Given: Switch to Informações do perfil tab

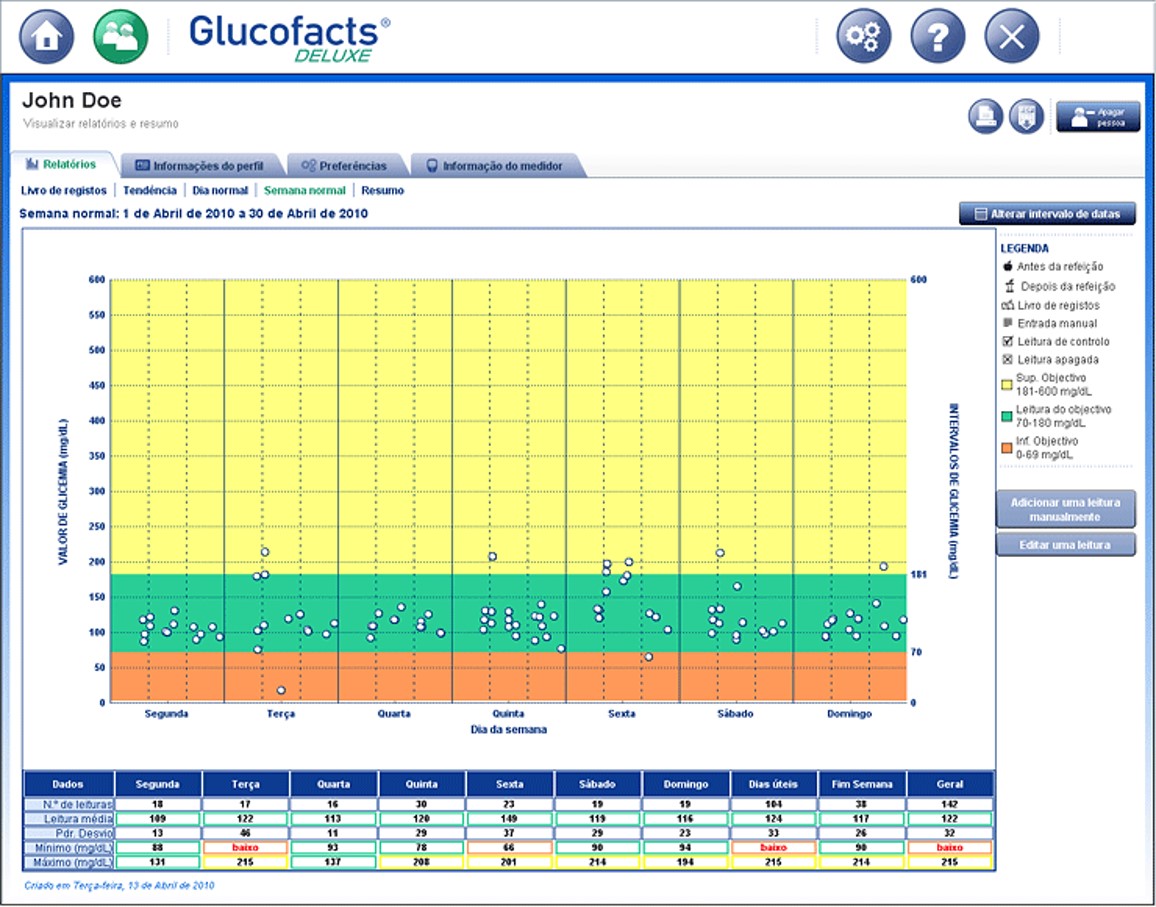Looking at the screenshot, I should click(x=200, y=165).
